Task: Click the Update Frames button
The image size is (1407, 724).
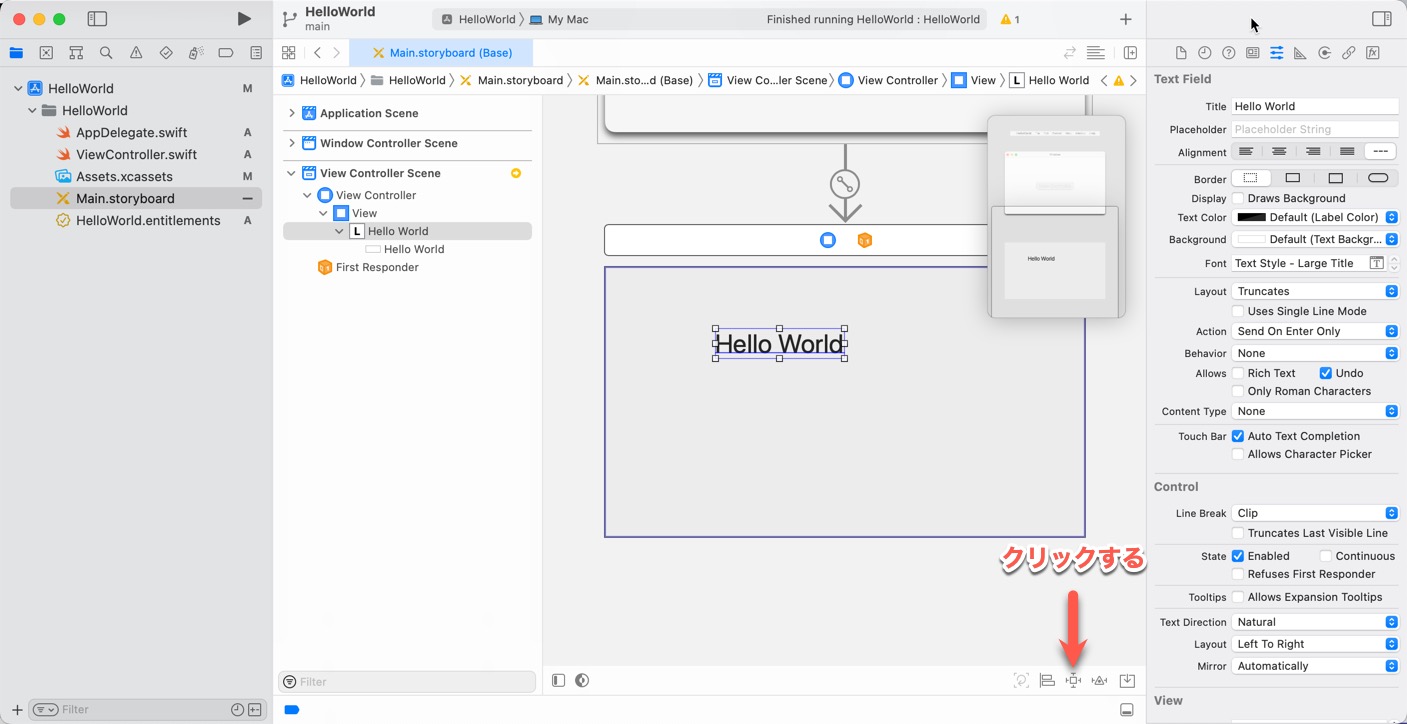Action: tap(1021, 681)
